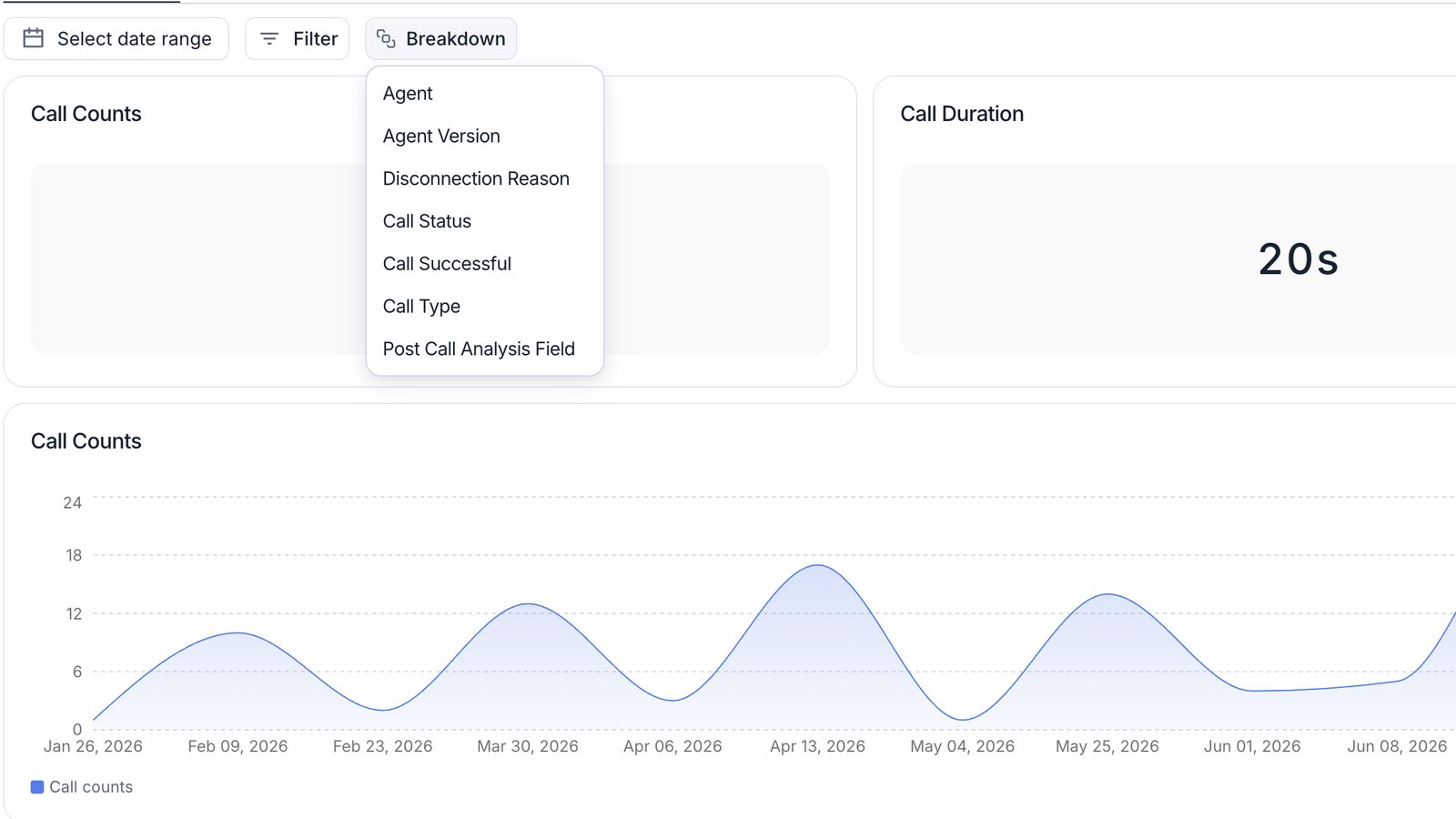
Task: Click the y-axis value 12
Action: pos(73,613)
